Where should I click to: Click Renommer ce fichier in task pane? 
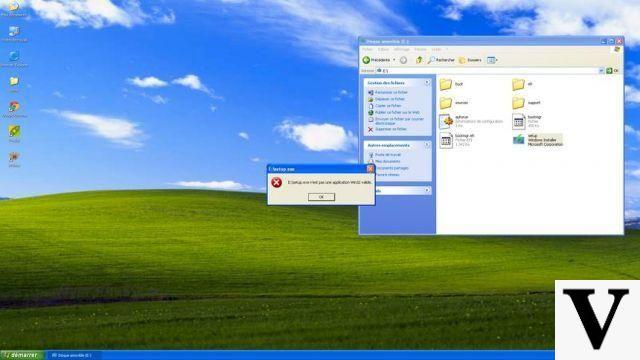pyautogui.click(x=388, y=93)
